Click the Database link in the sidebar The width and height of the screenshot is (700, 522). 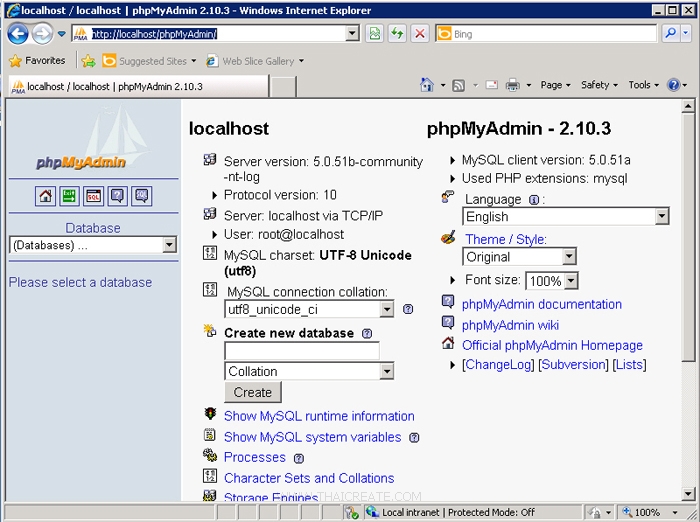coord(93,228)
